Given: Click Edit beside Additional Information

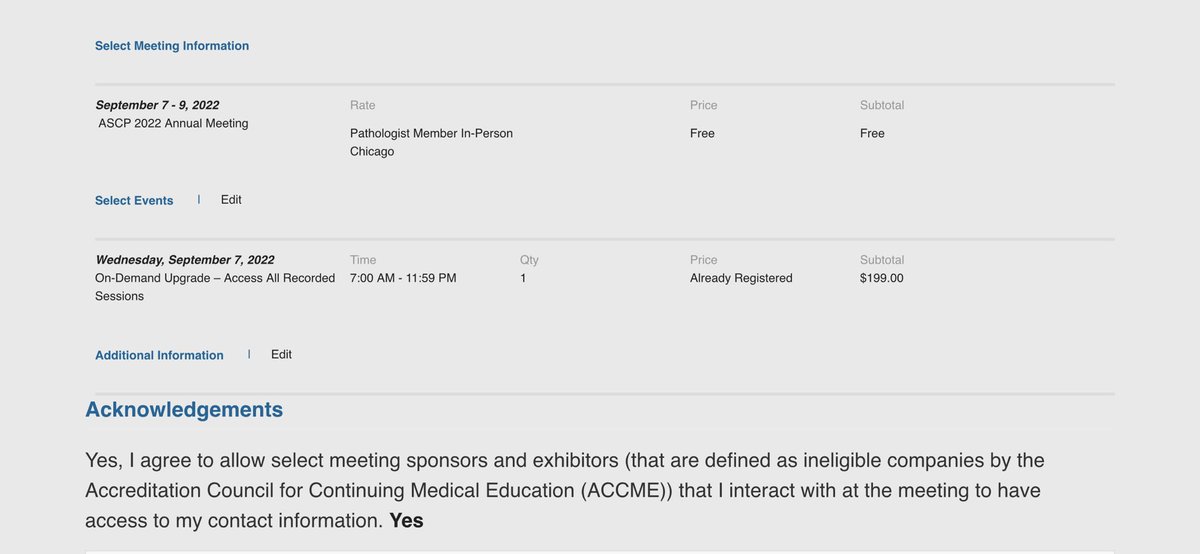Looking at the screenshot, I should pyautogui.click(x=281, y=354).
